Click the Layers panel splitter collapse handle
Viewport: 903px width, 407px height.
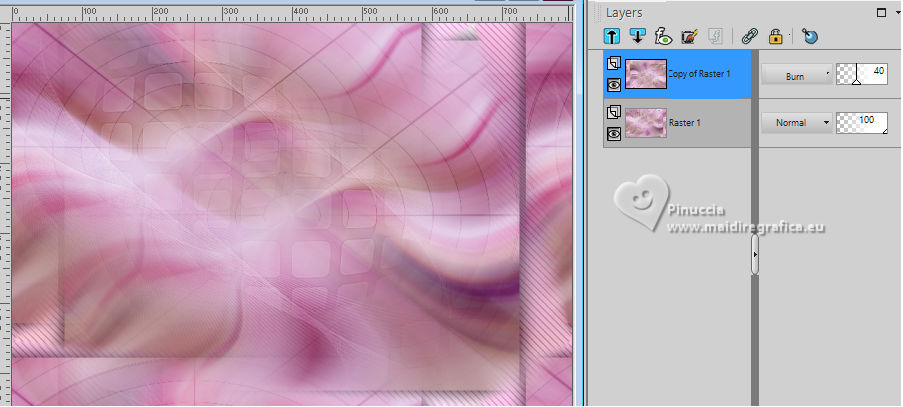[x=754, y=254]
